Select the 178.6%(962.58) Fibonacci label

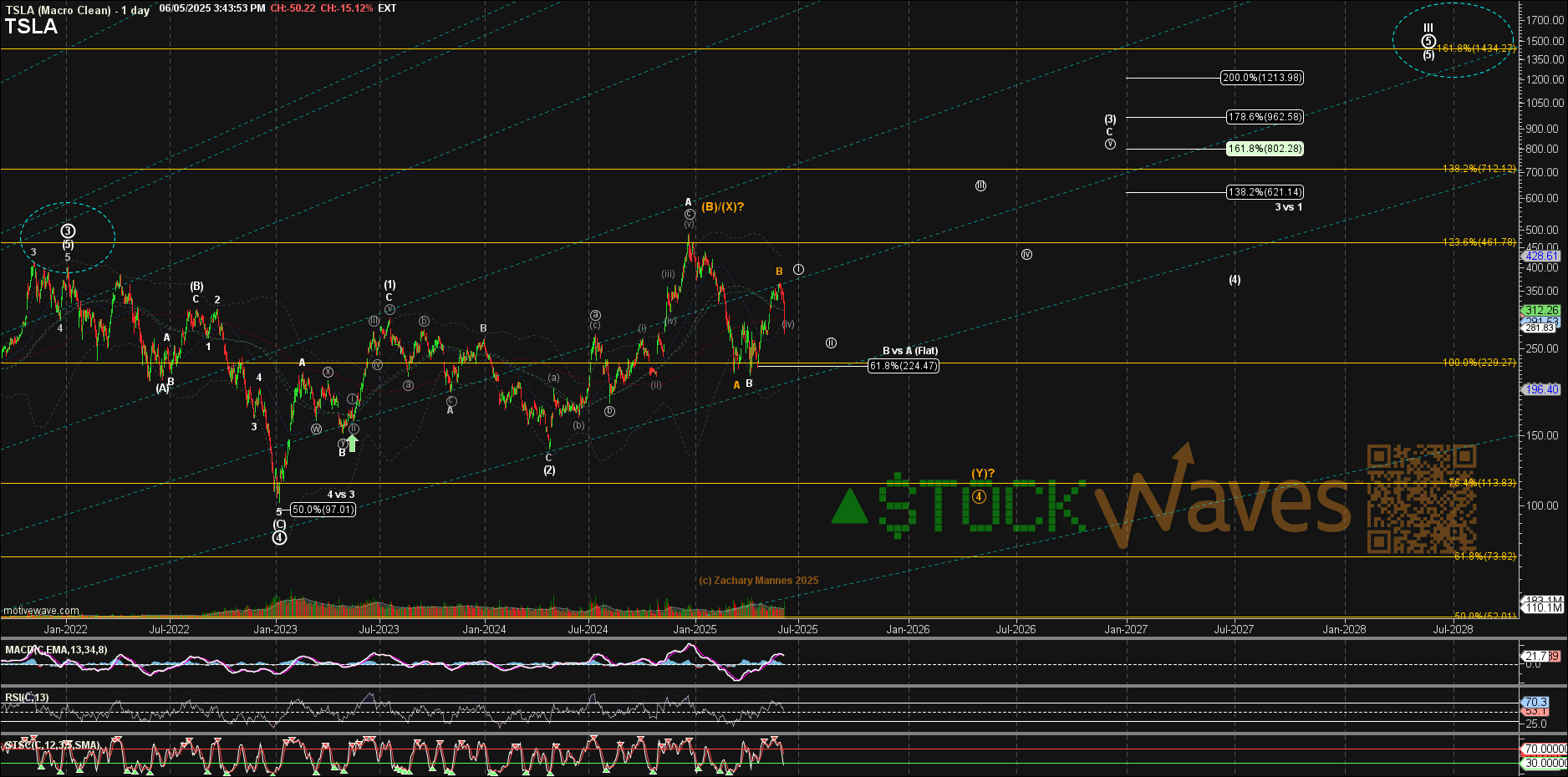click(1265, 117)
